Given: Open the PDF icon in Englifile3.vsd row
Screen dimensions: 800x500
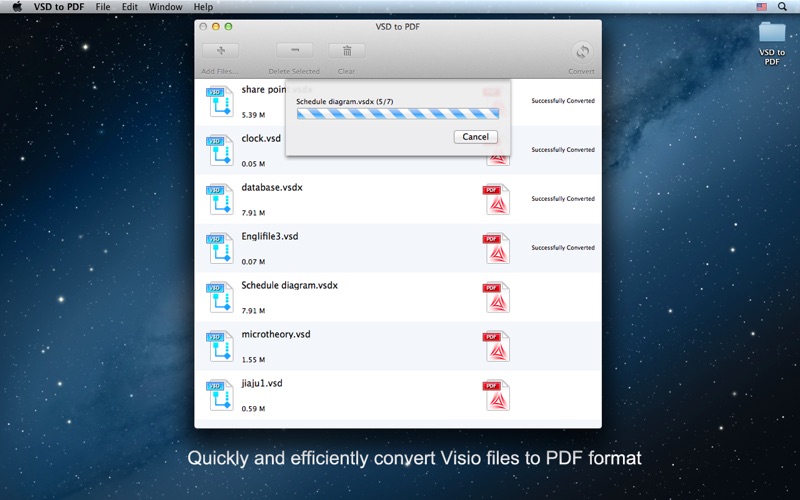Looking at the screenshot, I should click(x=496, y=248).
